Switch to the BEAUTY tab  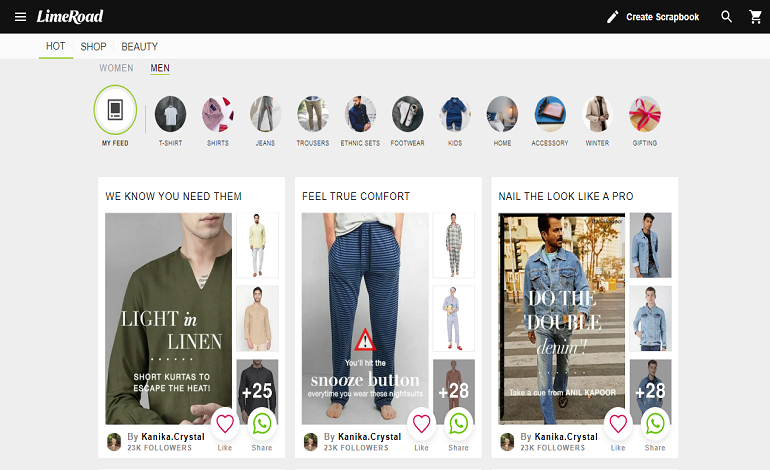click(140, 47)
